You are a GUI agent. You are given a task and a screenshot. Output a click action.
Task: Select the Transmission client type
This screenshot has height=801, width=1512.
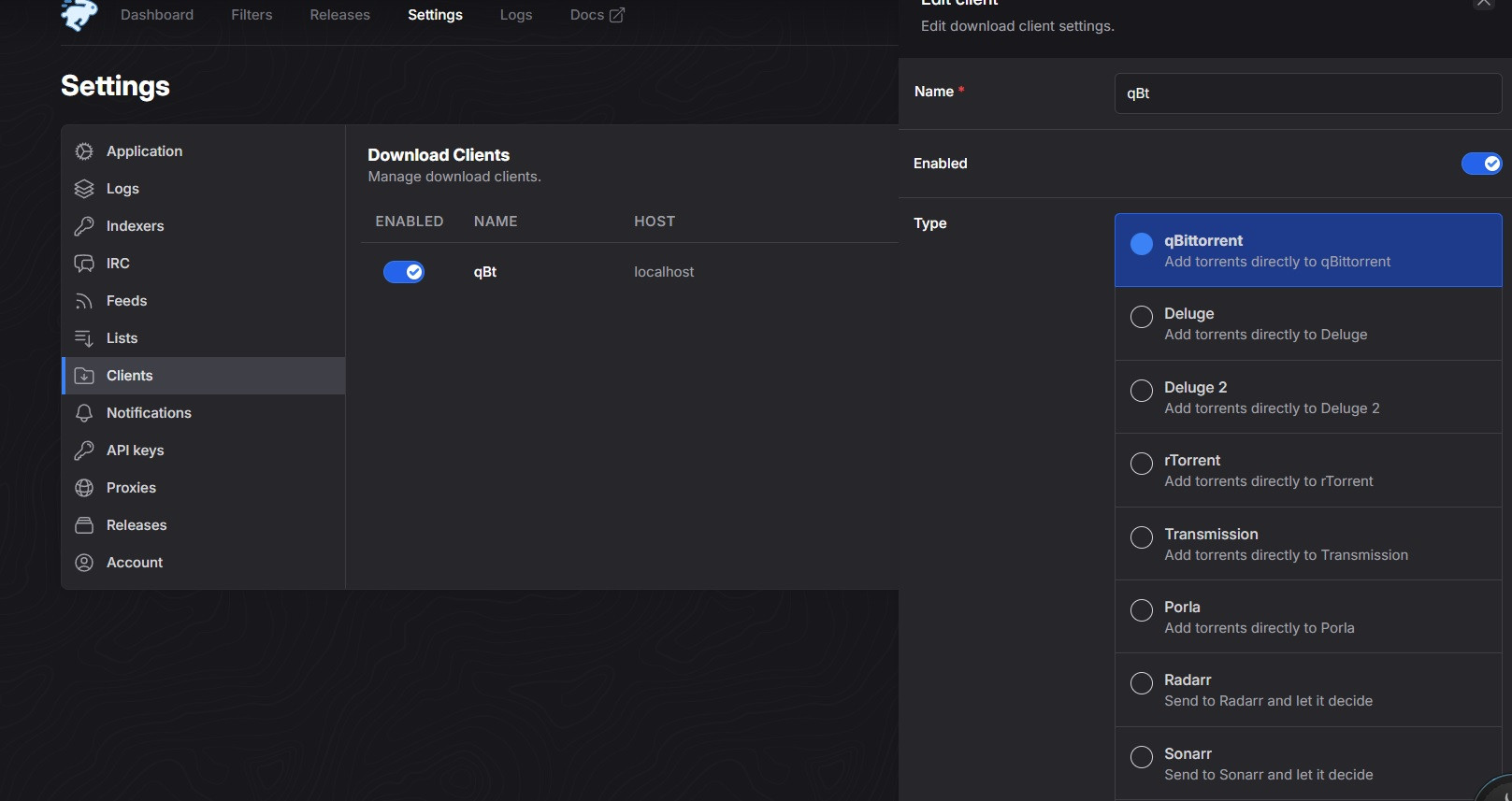tap(1308, 544)
